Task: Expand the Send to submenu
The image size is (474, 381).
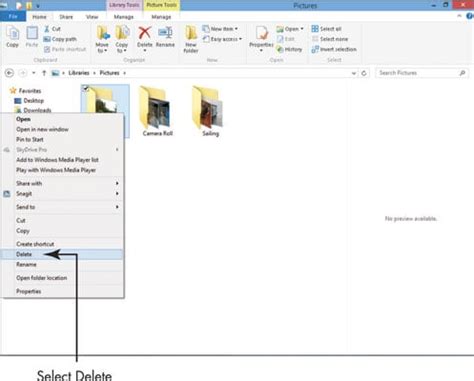Action: 117,207
